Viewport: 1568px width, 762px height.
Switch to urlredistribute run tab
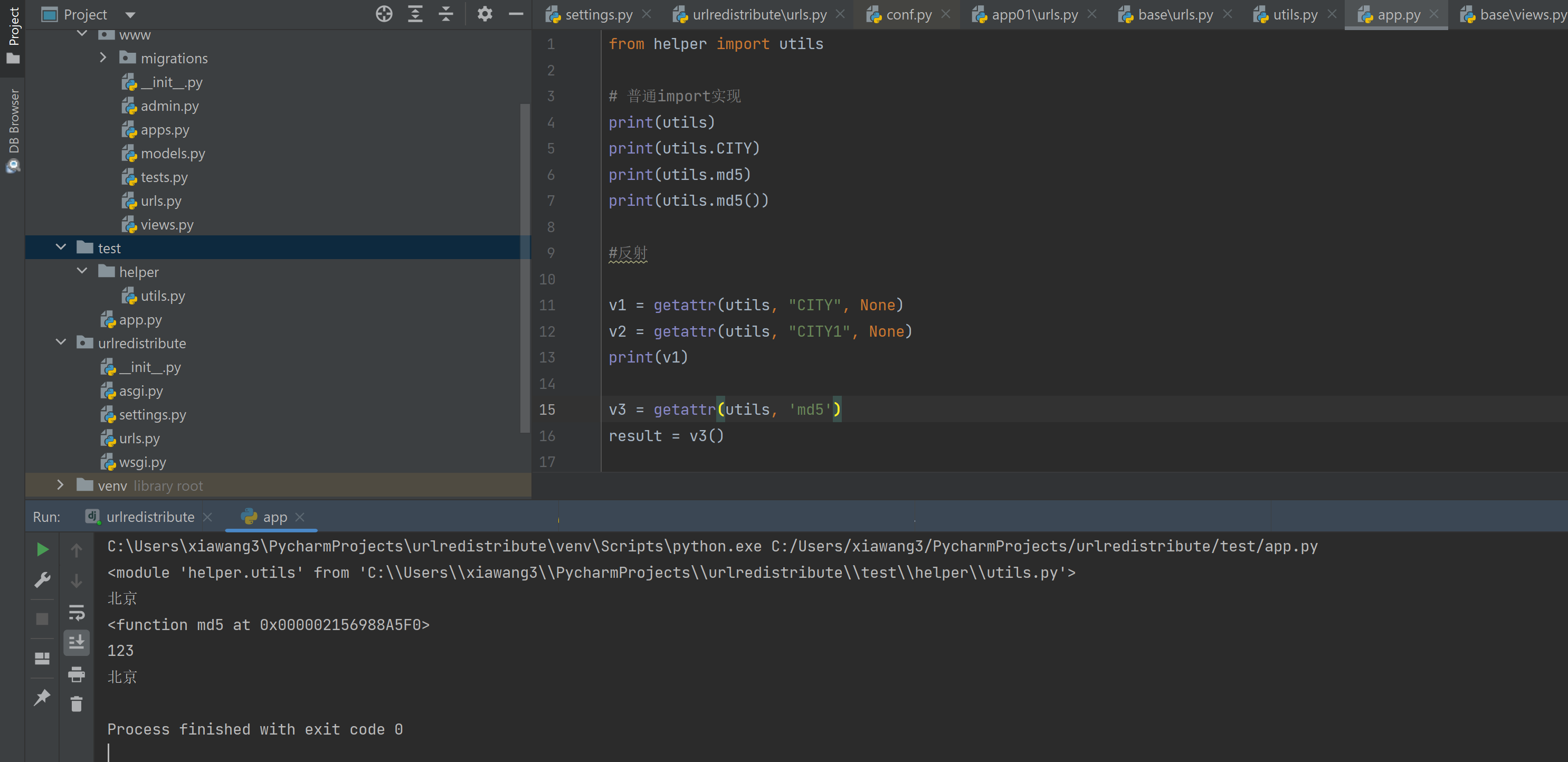(150, 517)
